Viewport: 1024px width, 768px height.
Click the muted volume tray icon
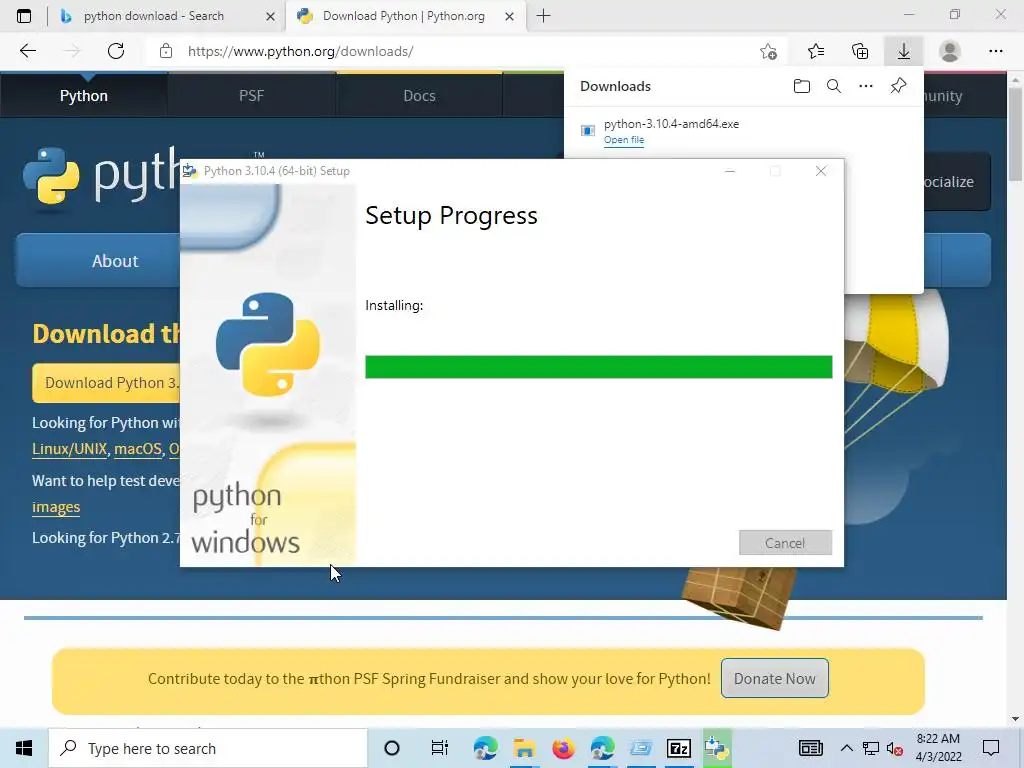click(x=894, y=748)
